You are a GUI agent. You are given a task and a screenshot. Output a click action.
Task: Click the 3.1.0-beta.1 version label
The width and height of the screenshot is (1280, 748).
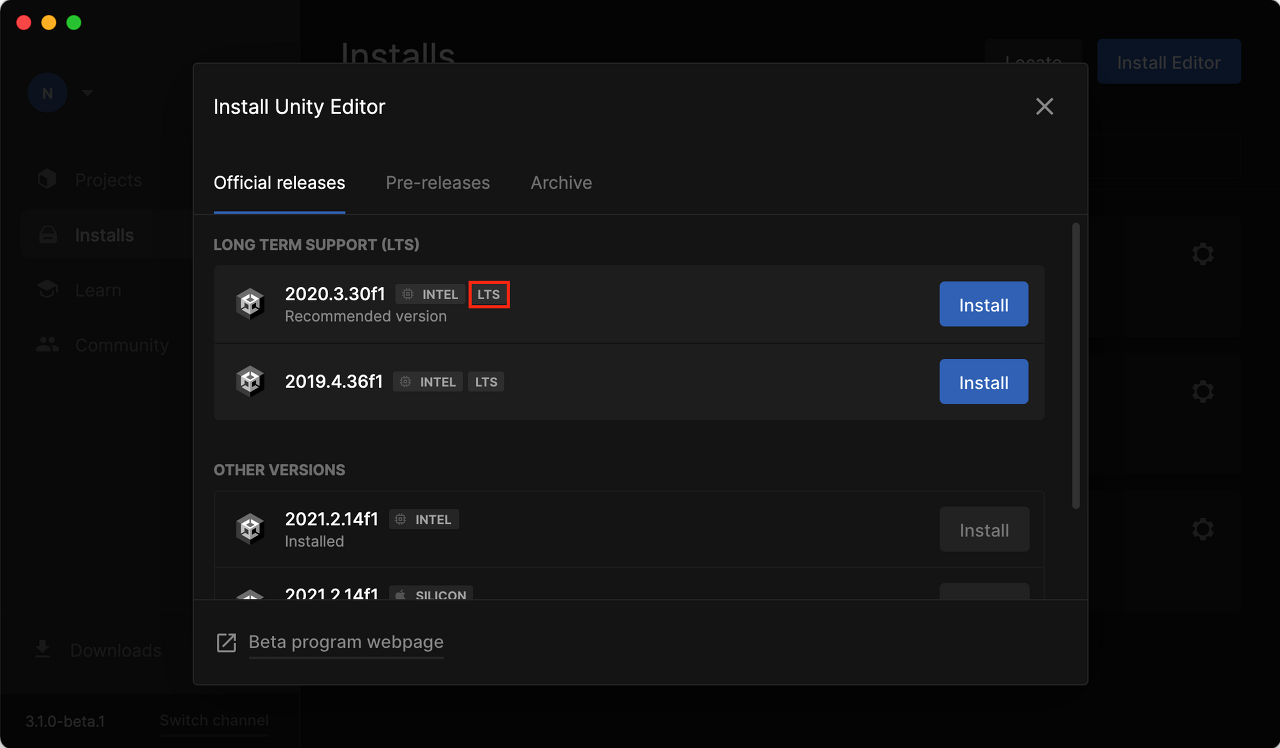click(65, 721)
